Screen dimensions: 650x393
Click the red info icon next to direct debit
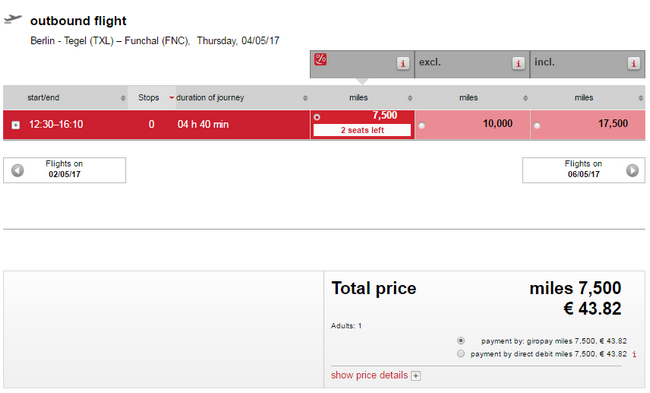(634, 354)
